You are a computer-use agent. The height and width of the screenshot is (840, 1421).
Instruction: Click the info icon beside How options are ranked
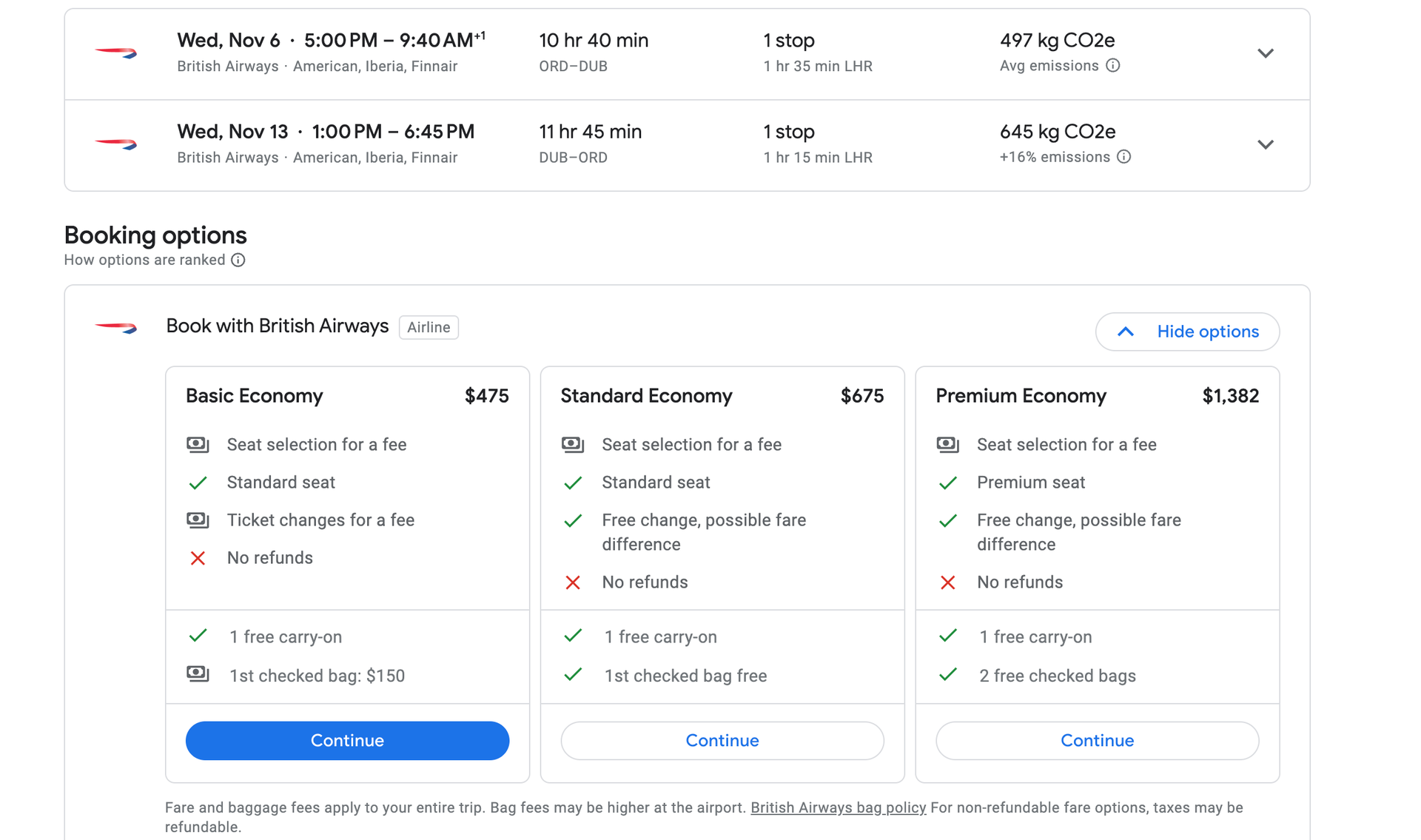pyautogui.click(x=238, y=260)
